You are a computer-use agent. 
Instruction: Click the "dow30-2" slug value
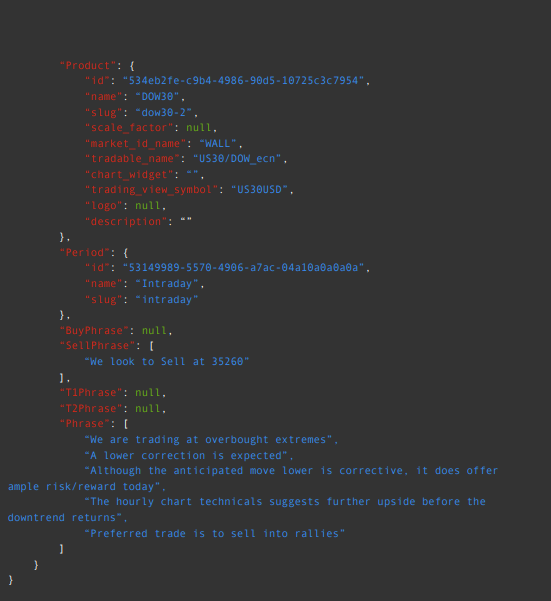point(164,112)
